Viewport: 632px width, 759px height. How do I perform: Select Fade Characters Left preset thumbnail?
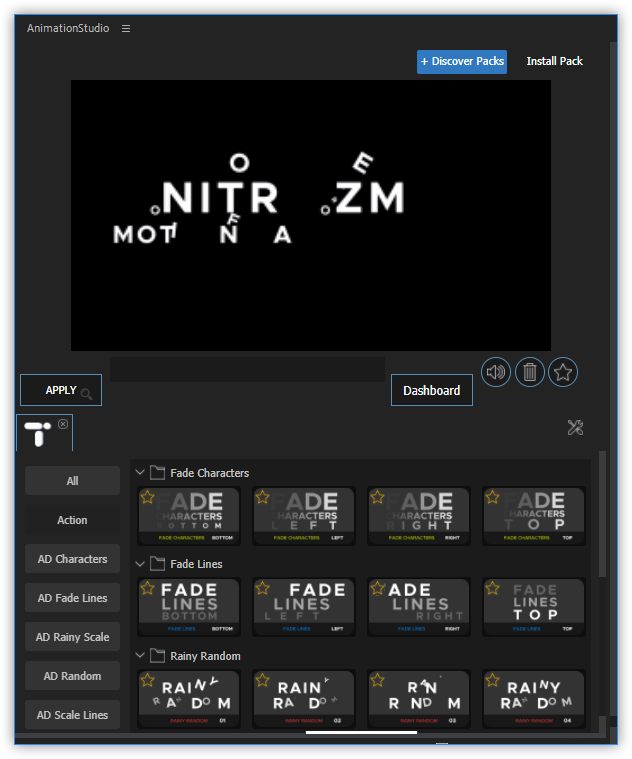[x=304, y=516]
